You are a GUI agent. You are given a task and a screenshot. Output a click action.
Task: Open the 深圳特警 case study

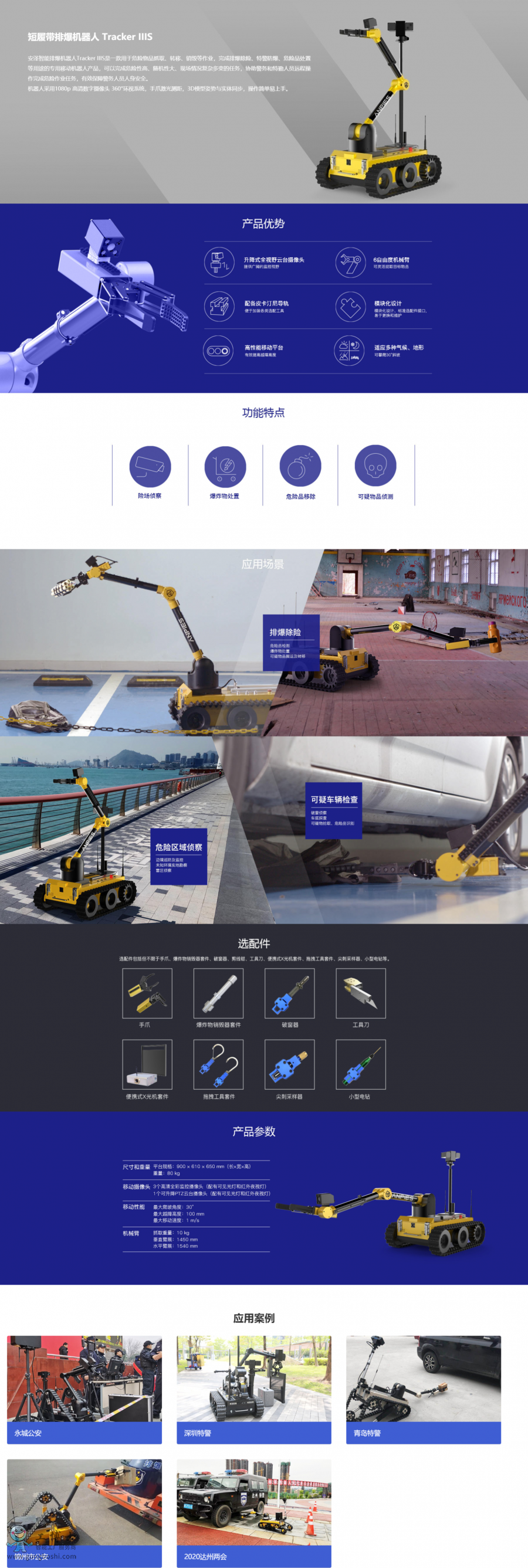(254, 1389)
